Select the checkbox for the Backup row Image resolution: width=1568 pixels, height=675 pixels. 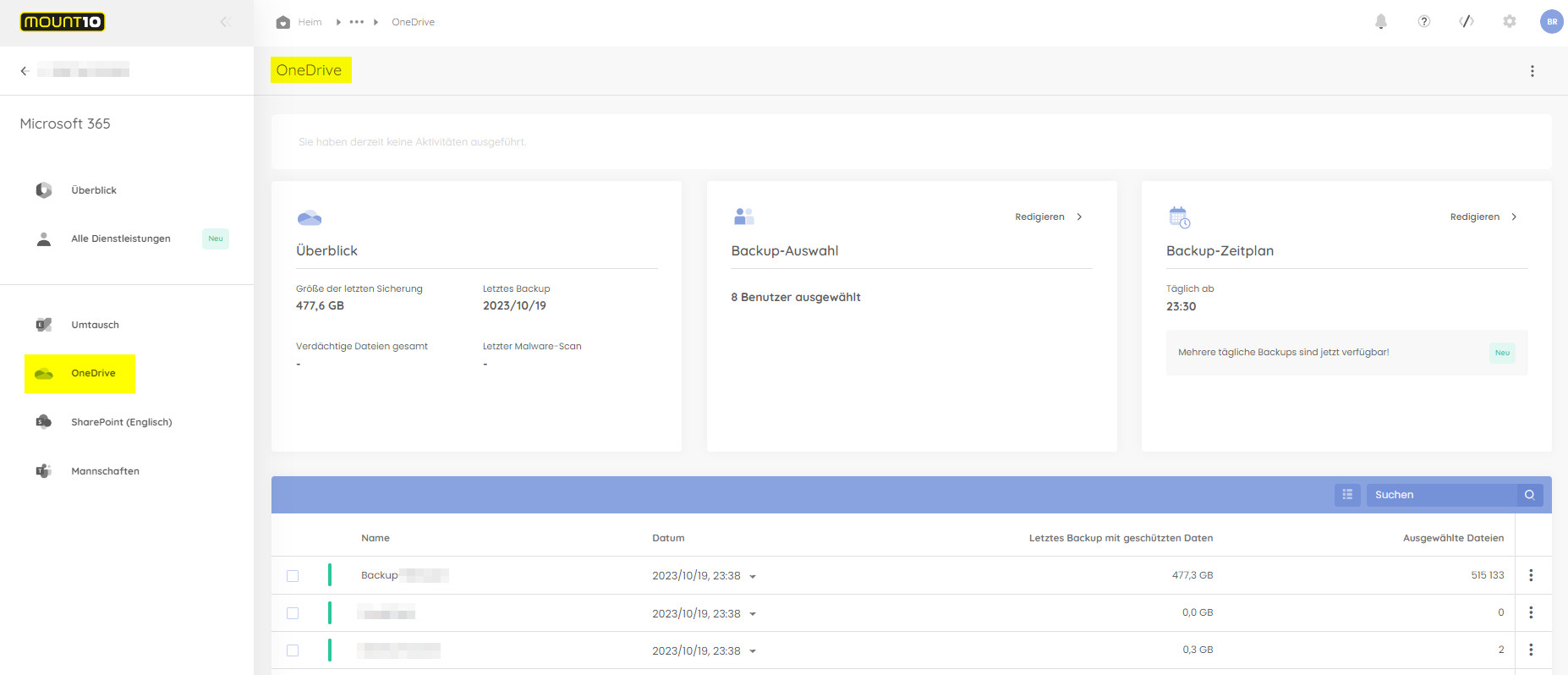tap(293, 576)
